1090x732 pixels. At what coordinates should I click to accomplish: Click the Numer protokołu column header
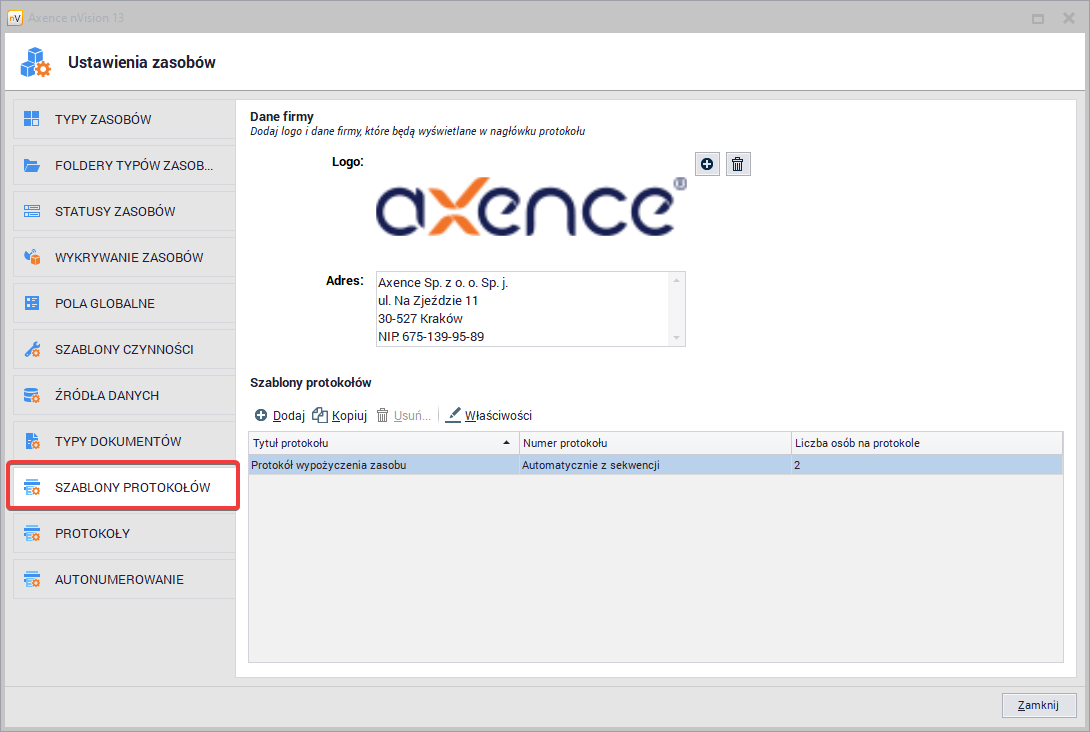coord(655,443)
